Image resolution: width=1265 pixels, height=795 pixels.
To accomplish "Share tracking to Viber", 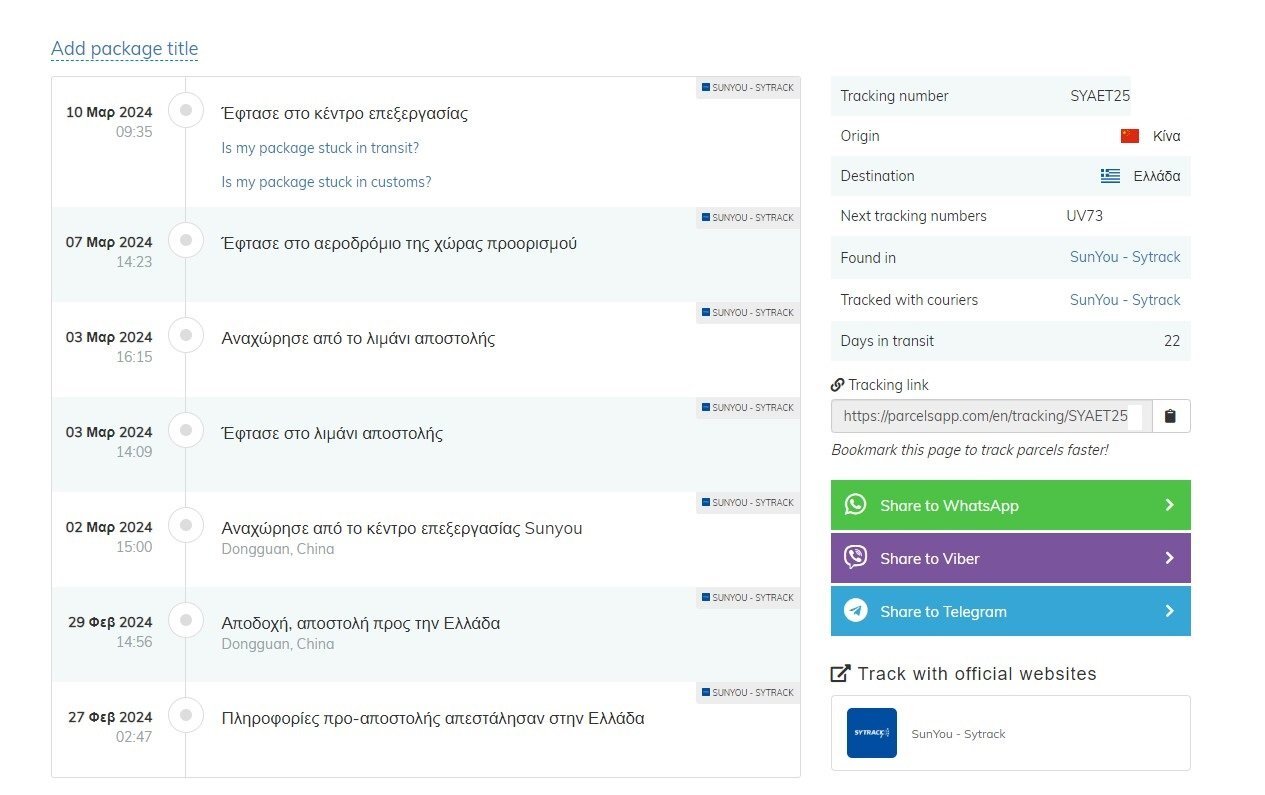I will [1010, 558].
